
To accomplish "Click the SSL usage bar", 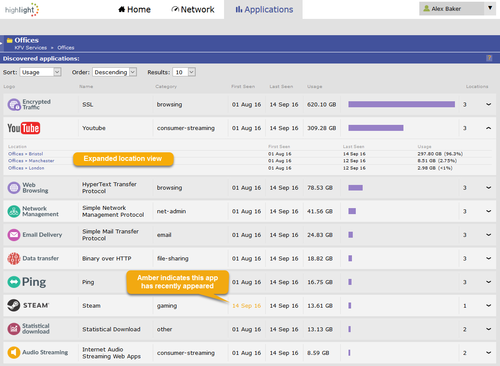I will pyautogui.click(x=402, y=104).
